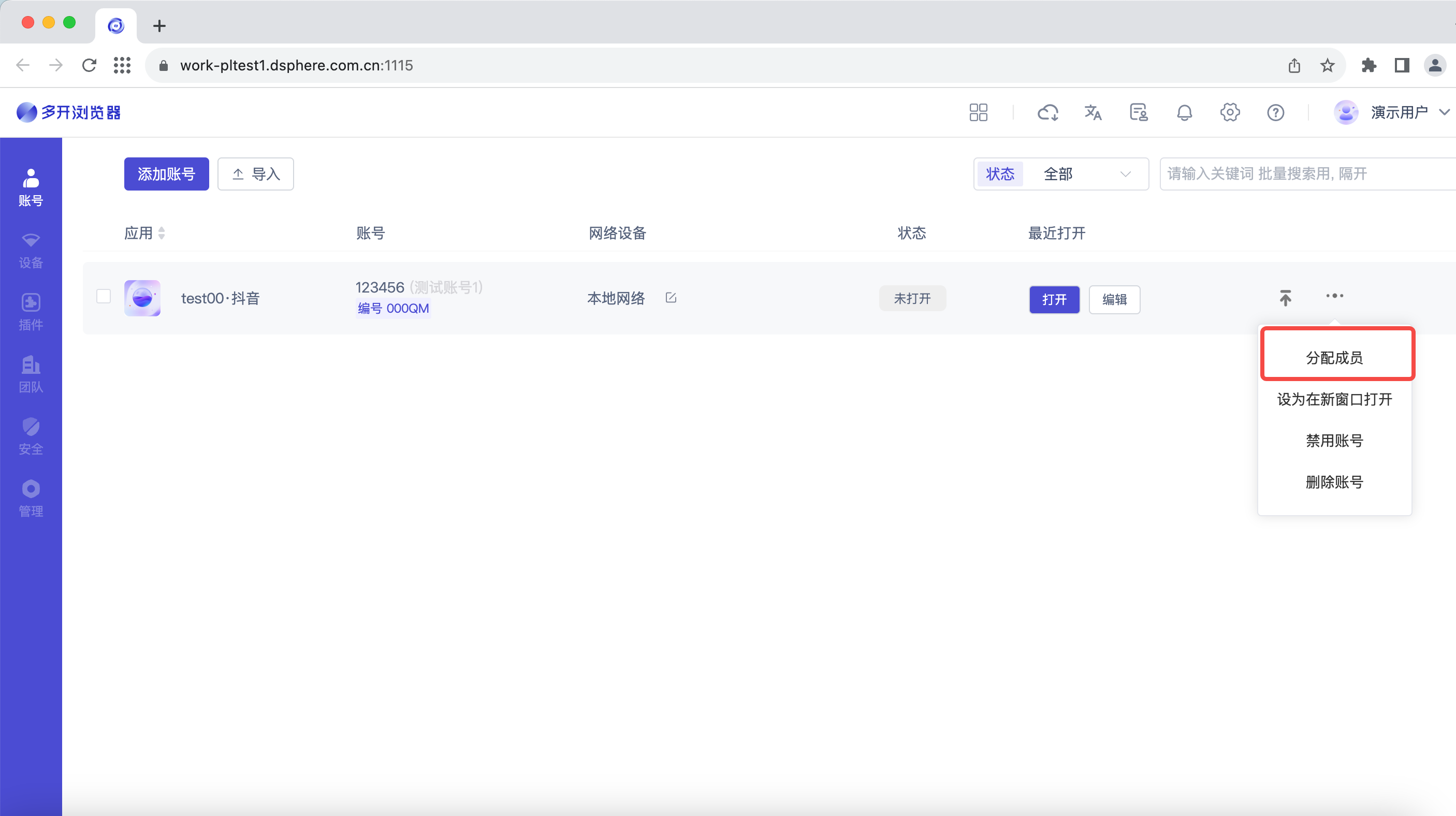Click the document user icon in header
The width and height of the screenshot is (1456, 816).
pyautogui.click(x=1139, y=112)
